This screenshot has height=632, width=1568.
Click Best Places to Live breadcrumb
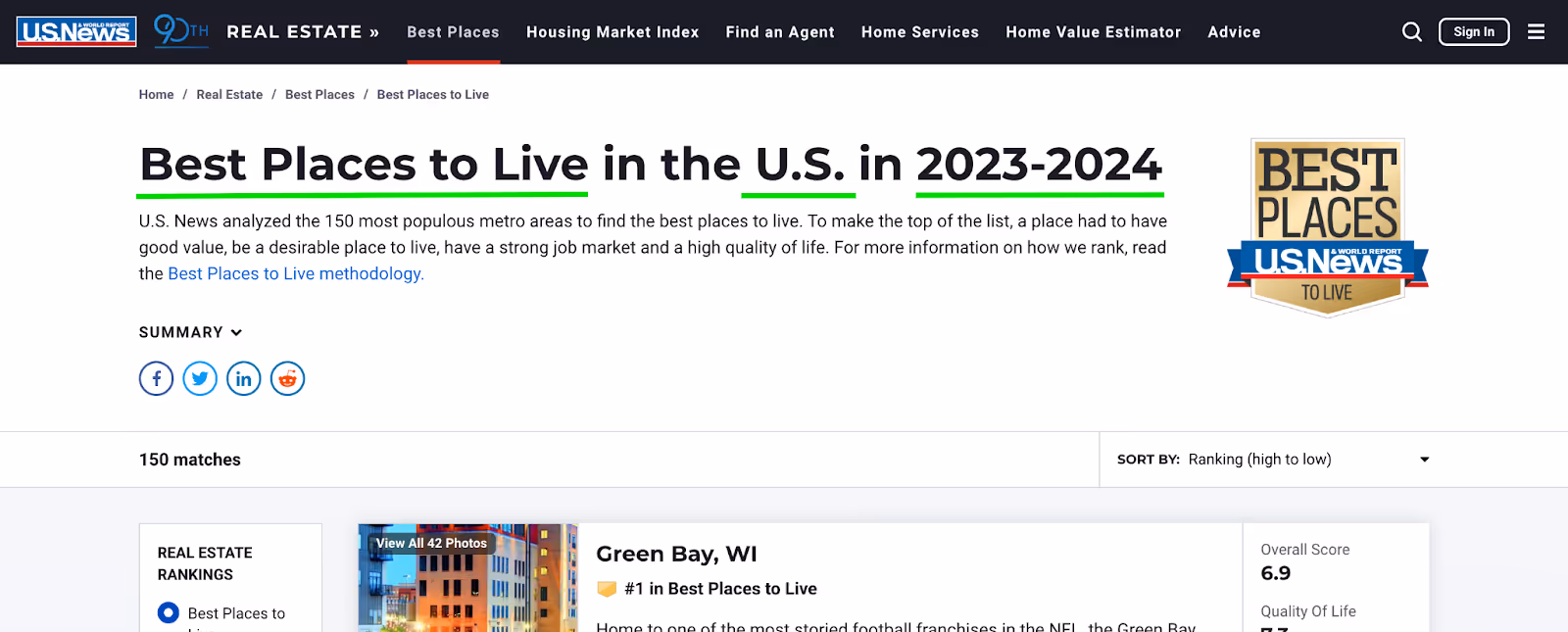[433, 95]
